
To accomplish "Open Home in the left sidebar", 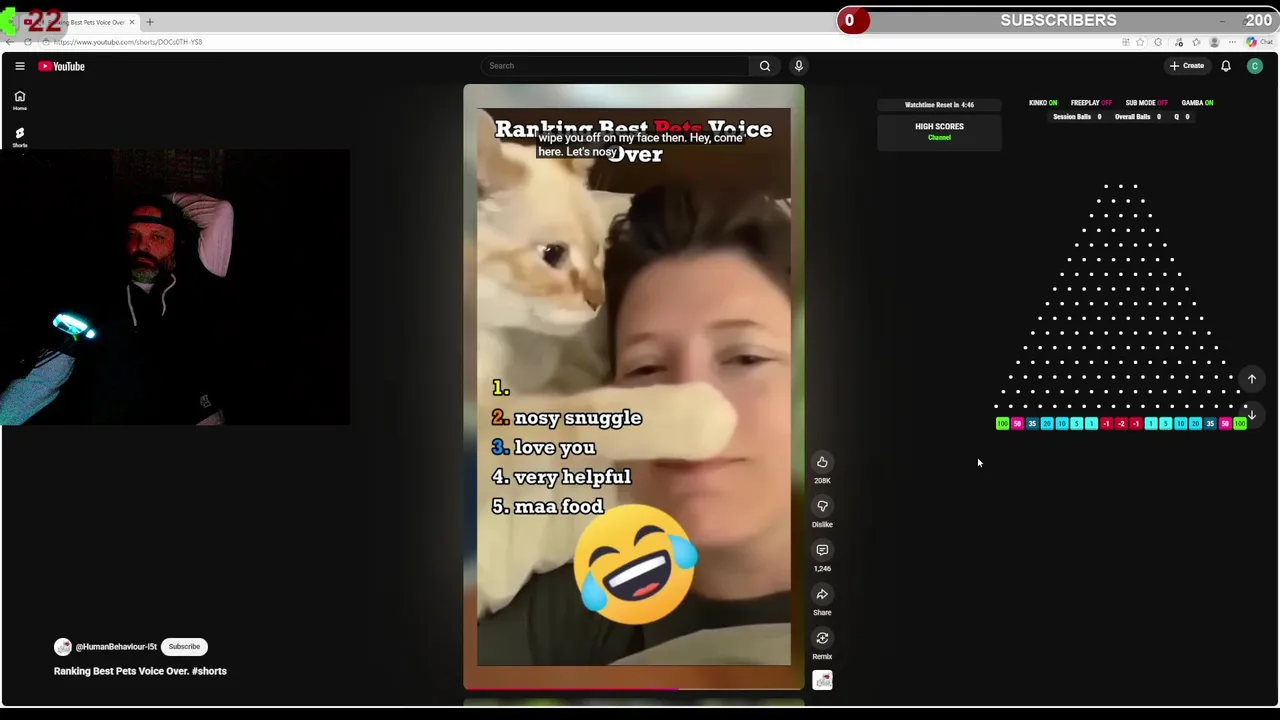I will 19,100.
